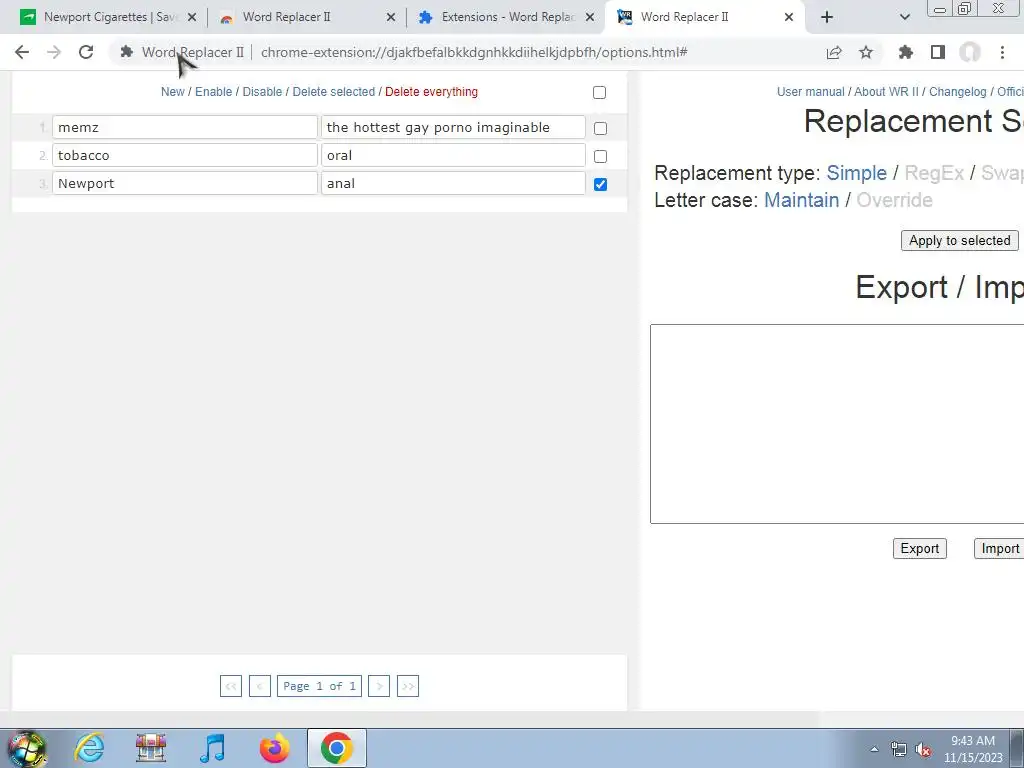
Task: Close the Newport Cigarettes tab
Action: tap(192, 17)
